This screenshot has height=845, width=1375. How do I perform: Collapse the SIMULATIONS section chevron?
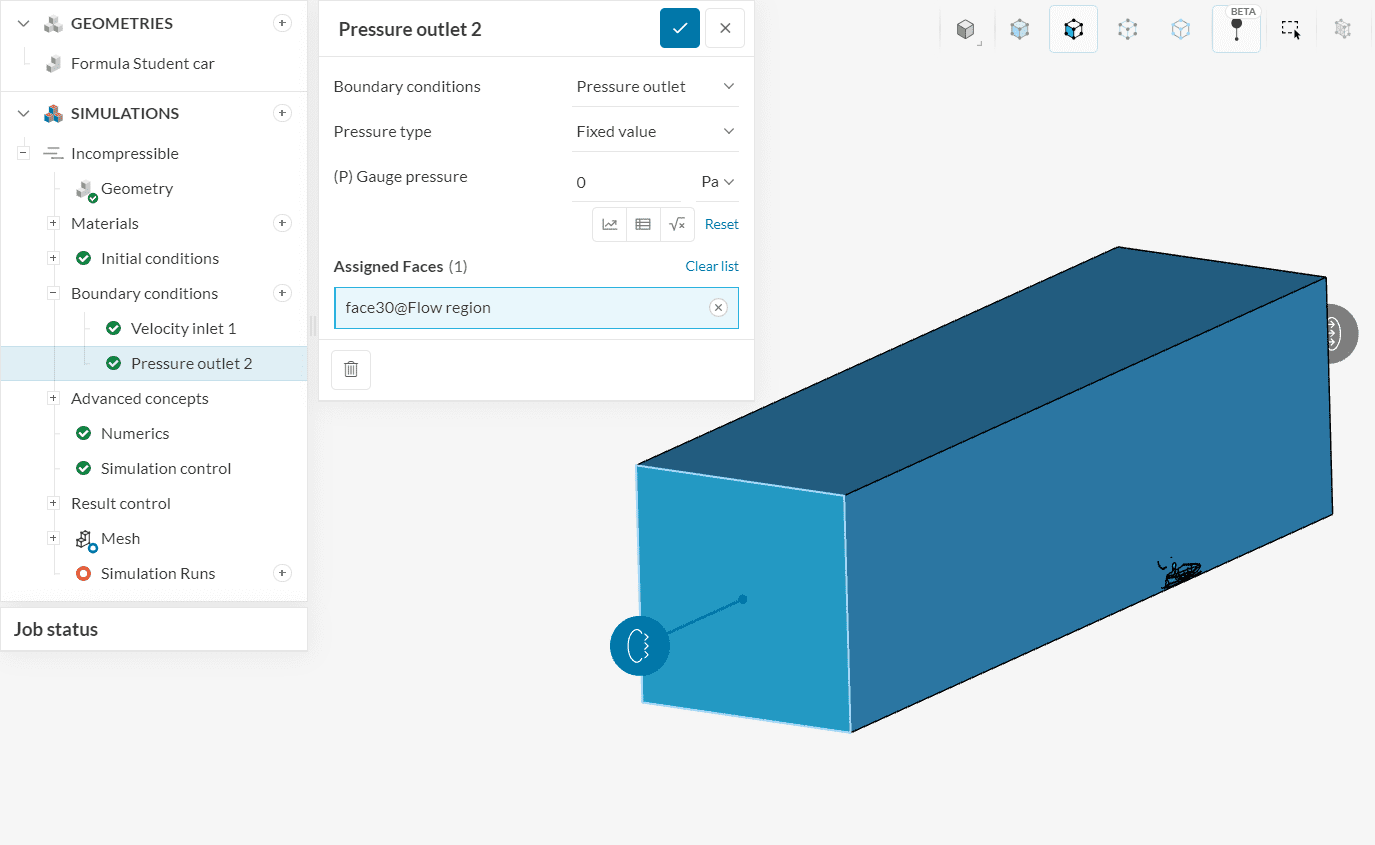(x=24, y=114)
